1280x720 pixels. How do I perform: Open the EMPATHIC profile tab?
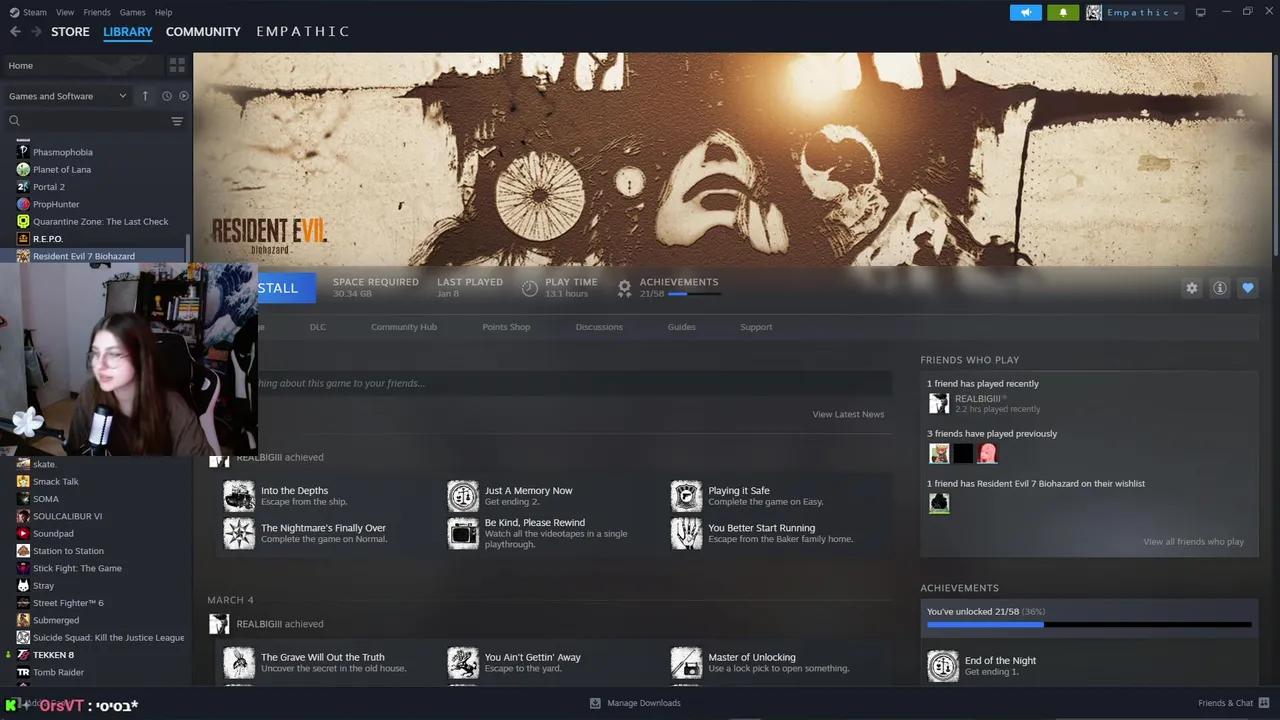click(x=302, y=32)
